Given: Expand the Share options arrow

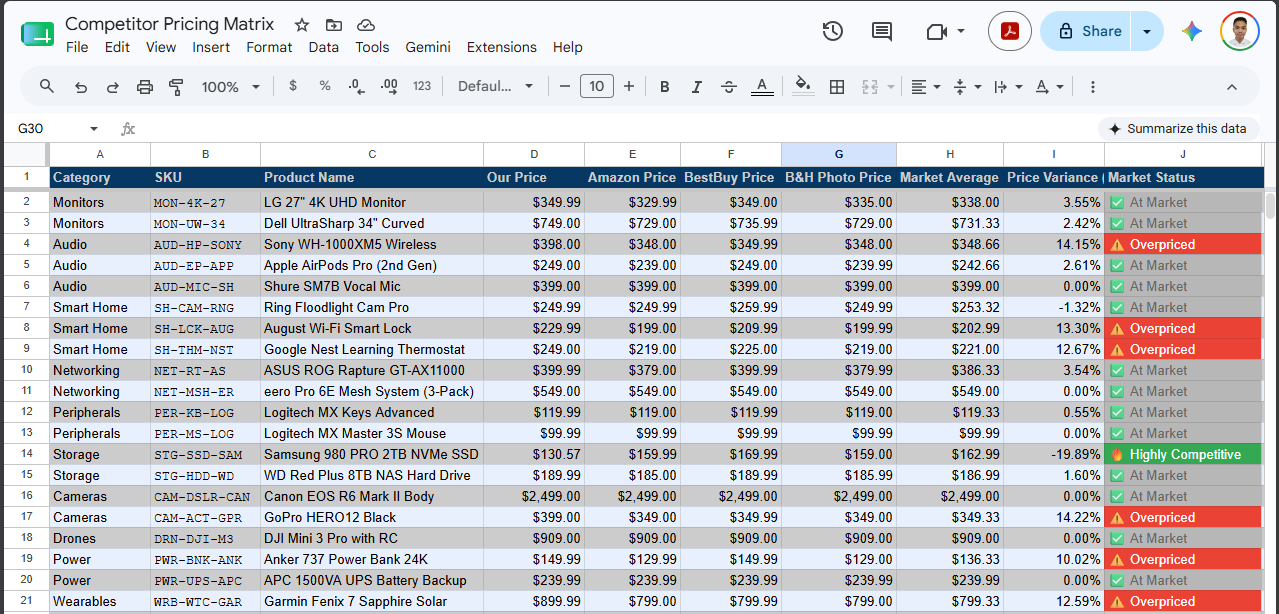Looking at the screenshot, I should click(x=1147, y=31).
